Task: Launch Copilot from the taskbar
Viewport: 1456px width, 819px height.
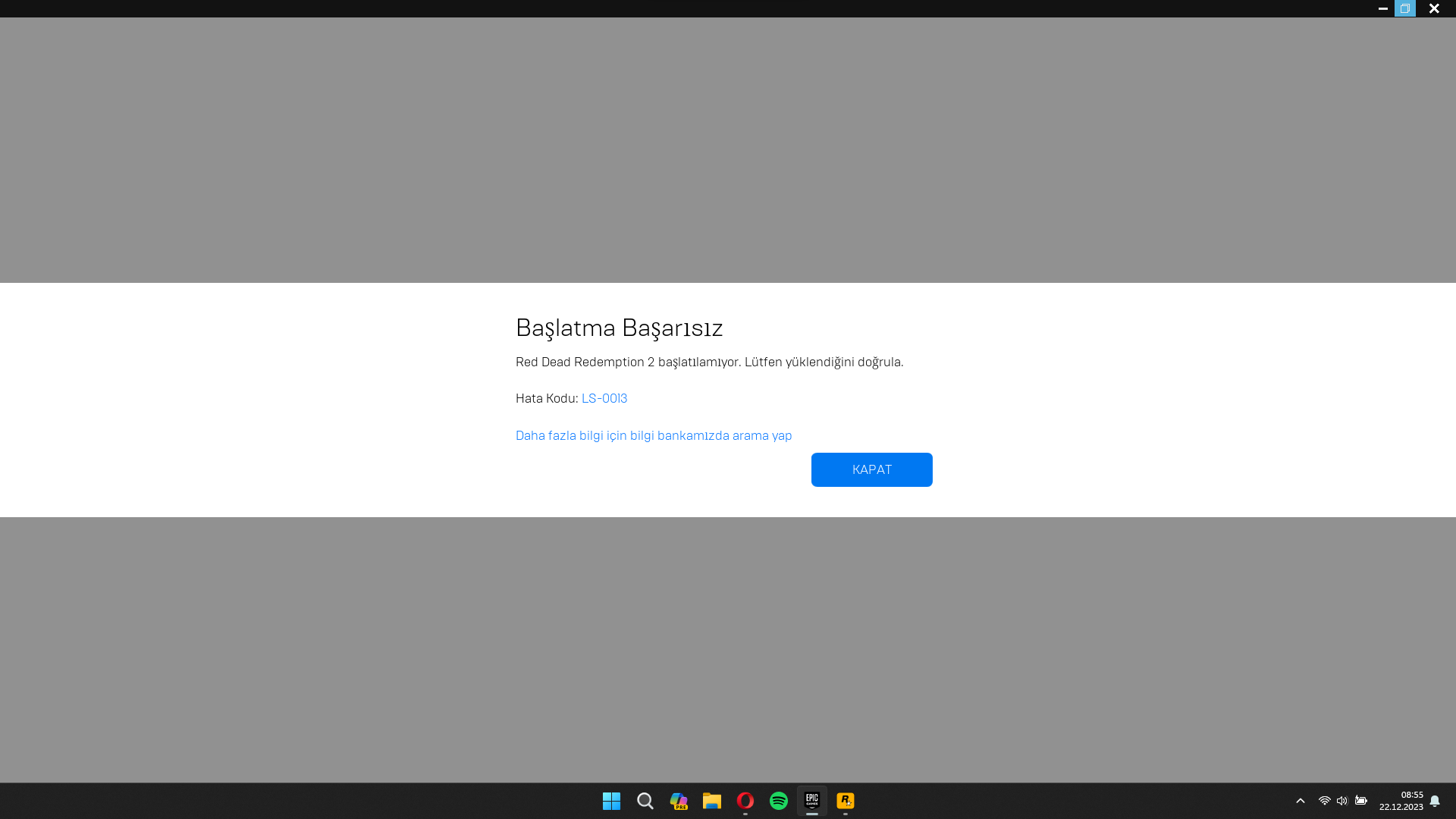Action: [678, 801]
